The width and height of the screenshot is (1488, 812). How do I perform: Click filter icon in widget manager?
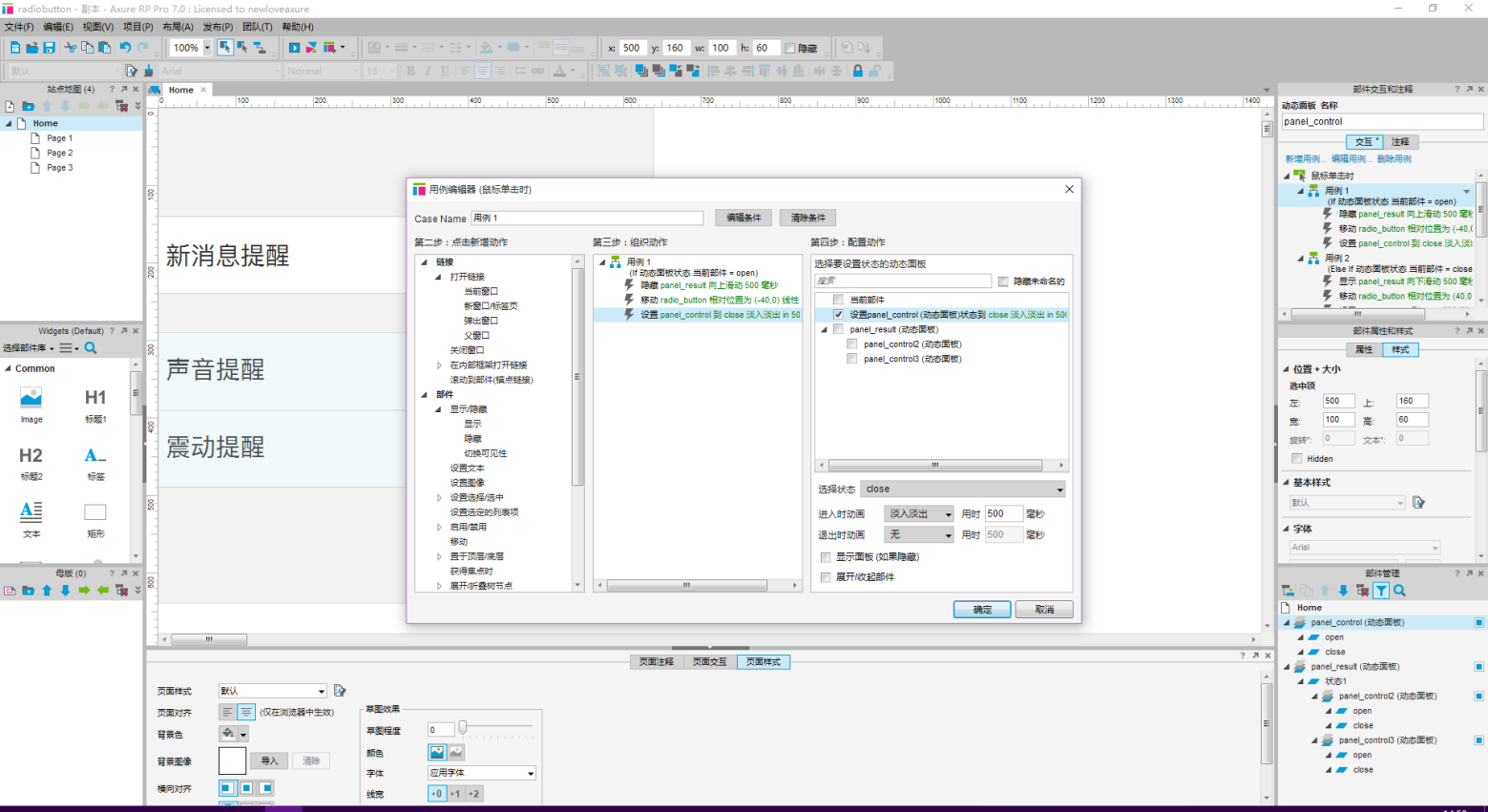1381,591
